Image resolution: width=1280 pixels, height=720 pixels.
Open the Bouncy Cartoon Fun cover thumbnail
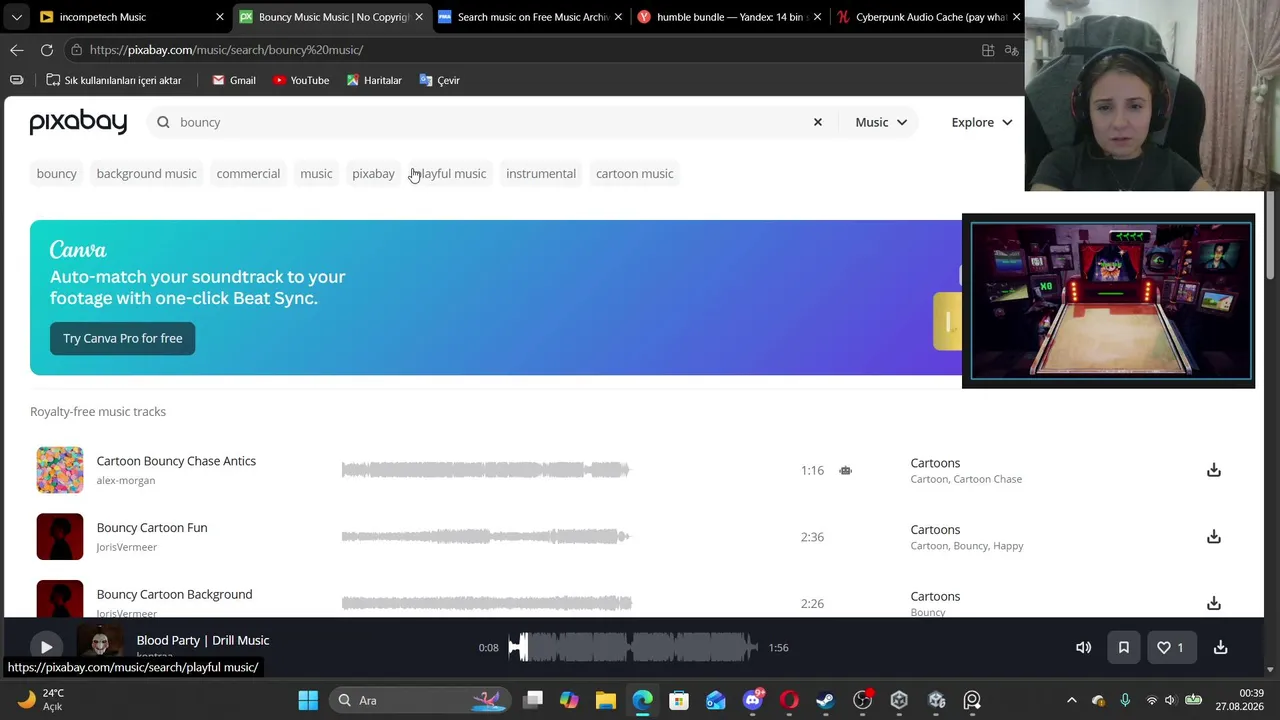(x=60, y=537)
